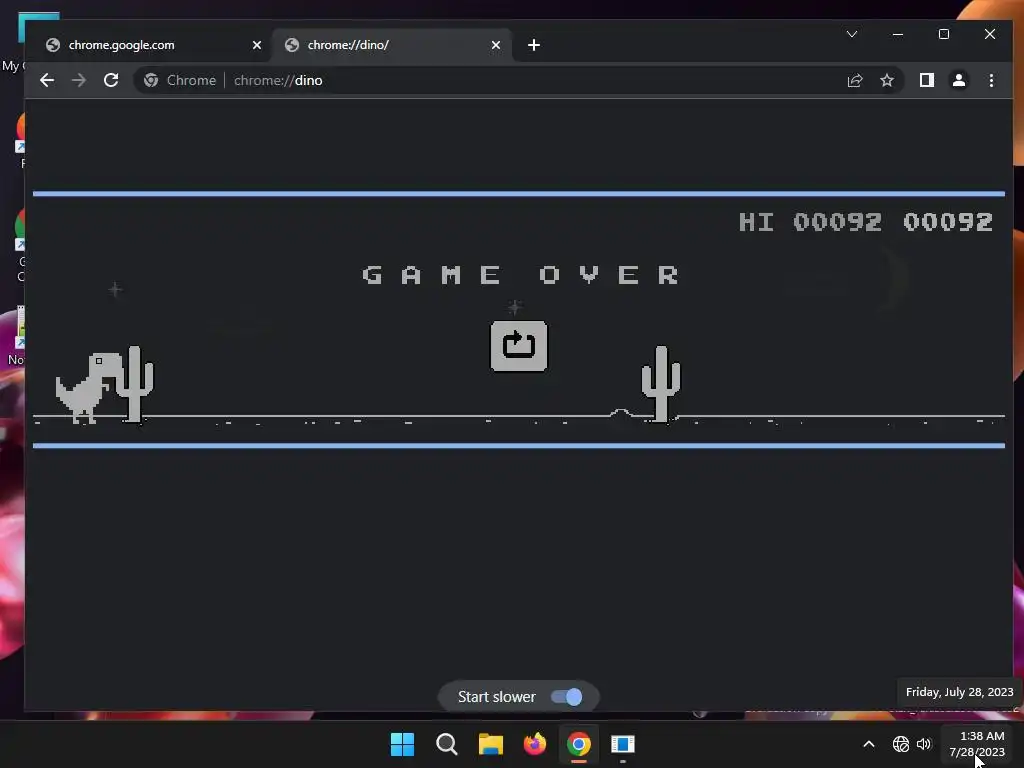The width and height of the screenshot is (1024, 768).
Task: Click the current score 00092
Action: click(x=948, y=222)
